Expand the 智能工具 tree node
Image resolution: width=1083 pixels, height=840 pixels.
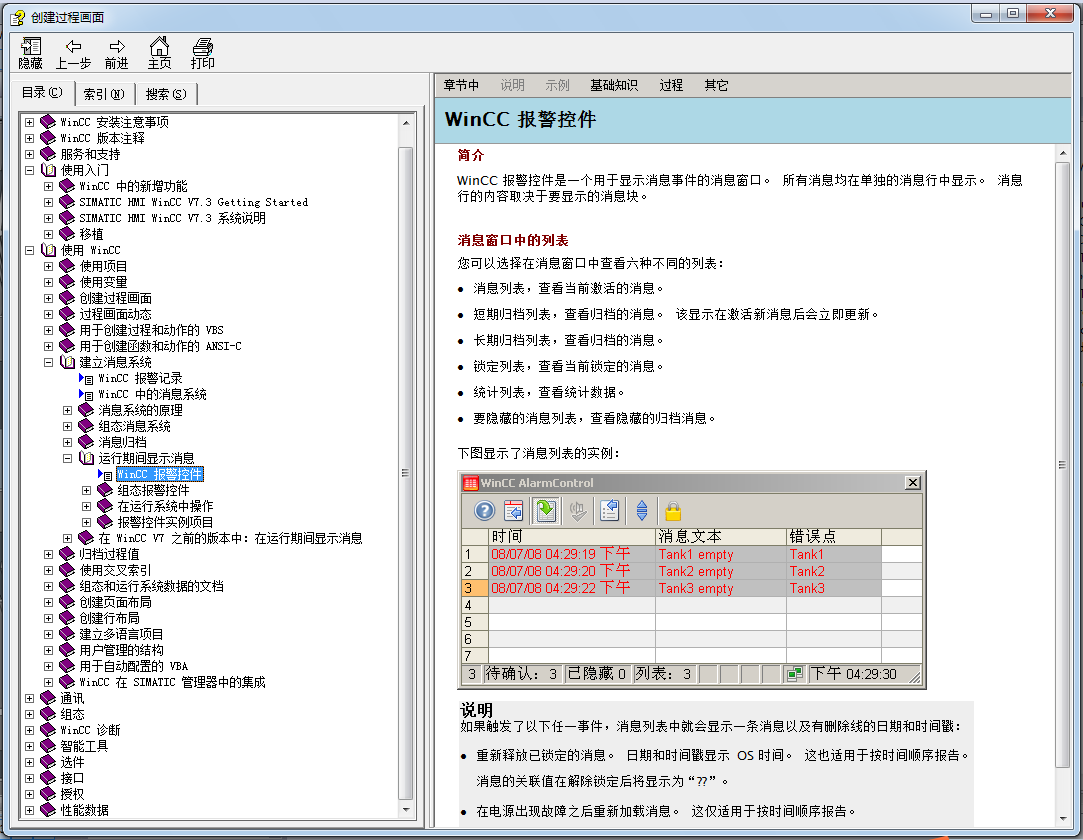click(x=29, y=746)
